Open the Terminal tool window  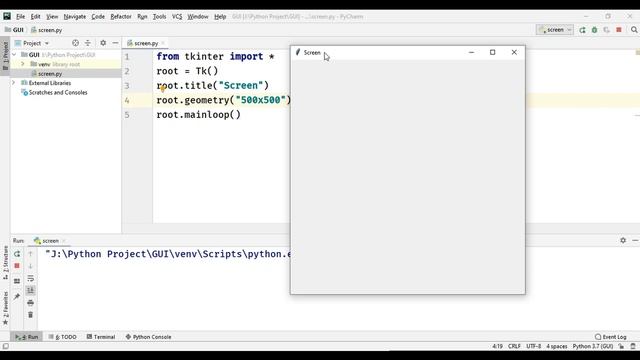coord(101,337)
